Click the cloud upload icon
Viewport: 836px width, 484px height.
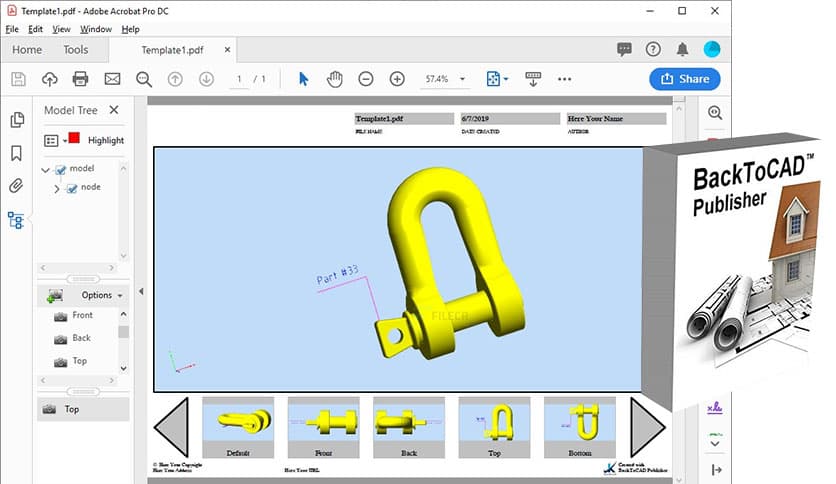tap(50, 79)
